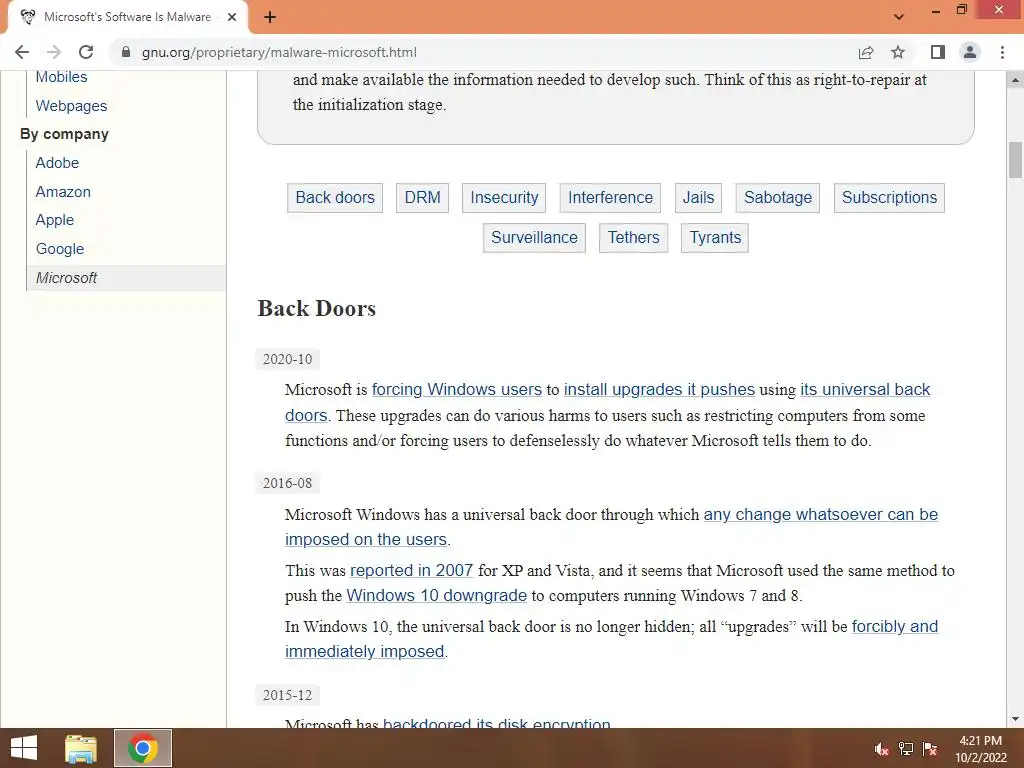Viewport: 1024px width, 768px height.
Task: Open the Mobiles sidebar link
Action: (61, 77)
